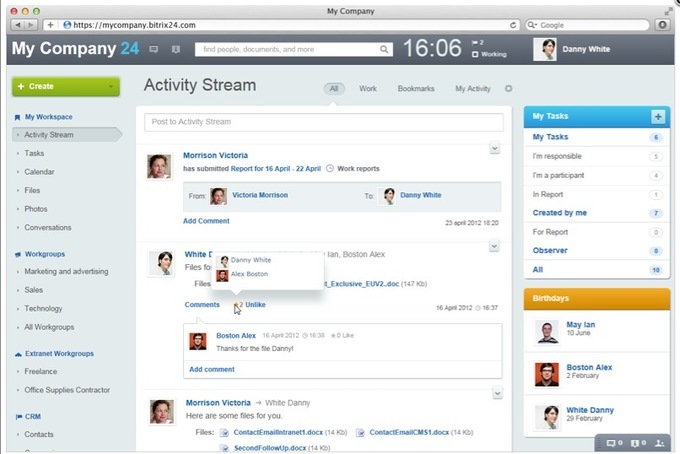Screen dimensions: 680x454
Task: Open the 16:06 time clock
Action: coord(432,48)
